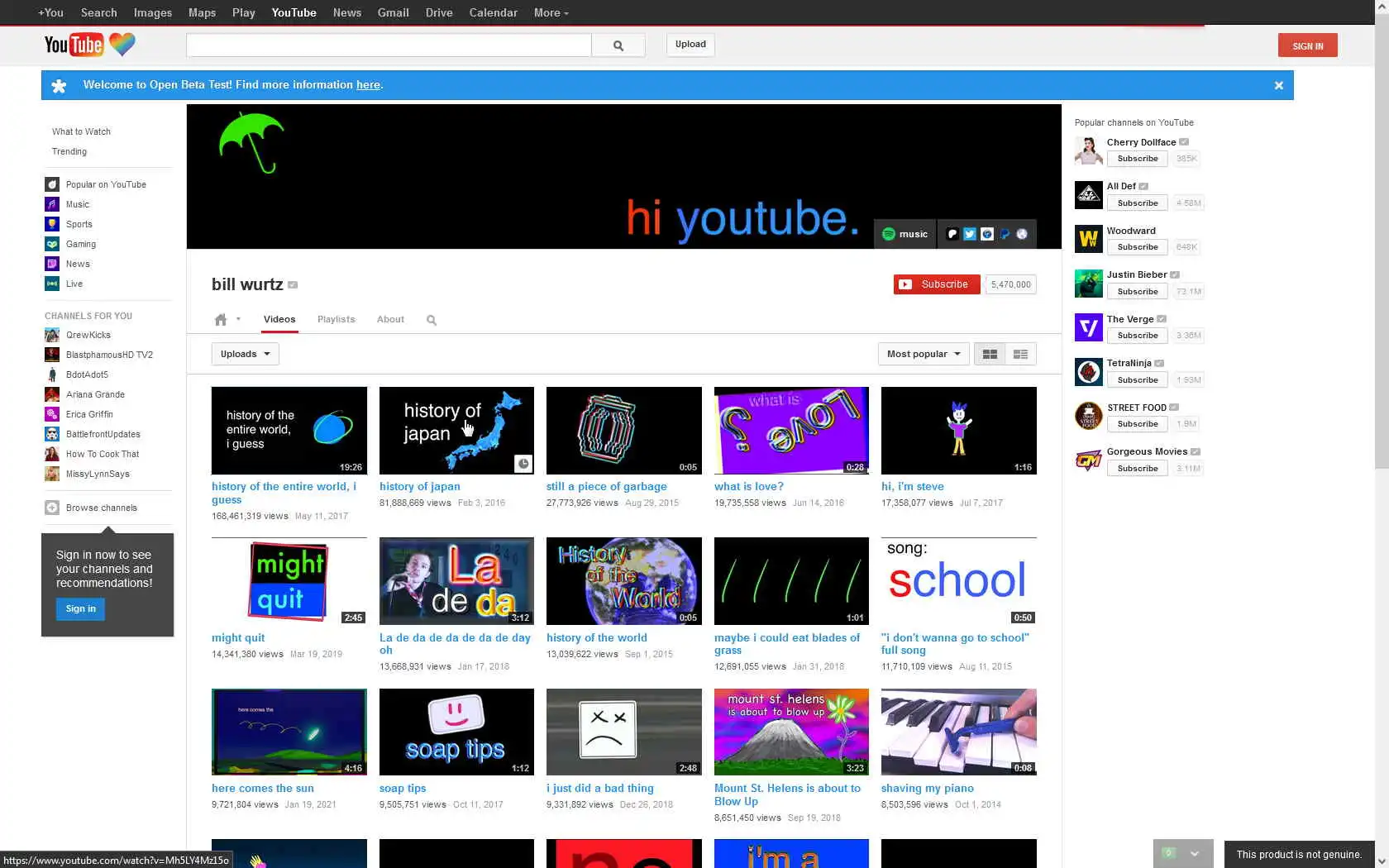Screen dimensions: 1389x868
Task: Open Gorgeous Movies channel avatar
Action: tap(1089, 460)
